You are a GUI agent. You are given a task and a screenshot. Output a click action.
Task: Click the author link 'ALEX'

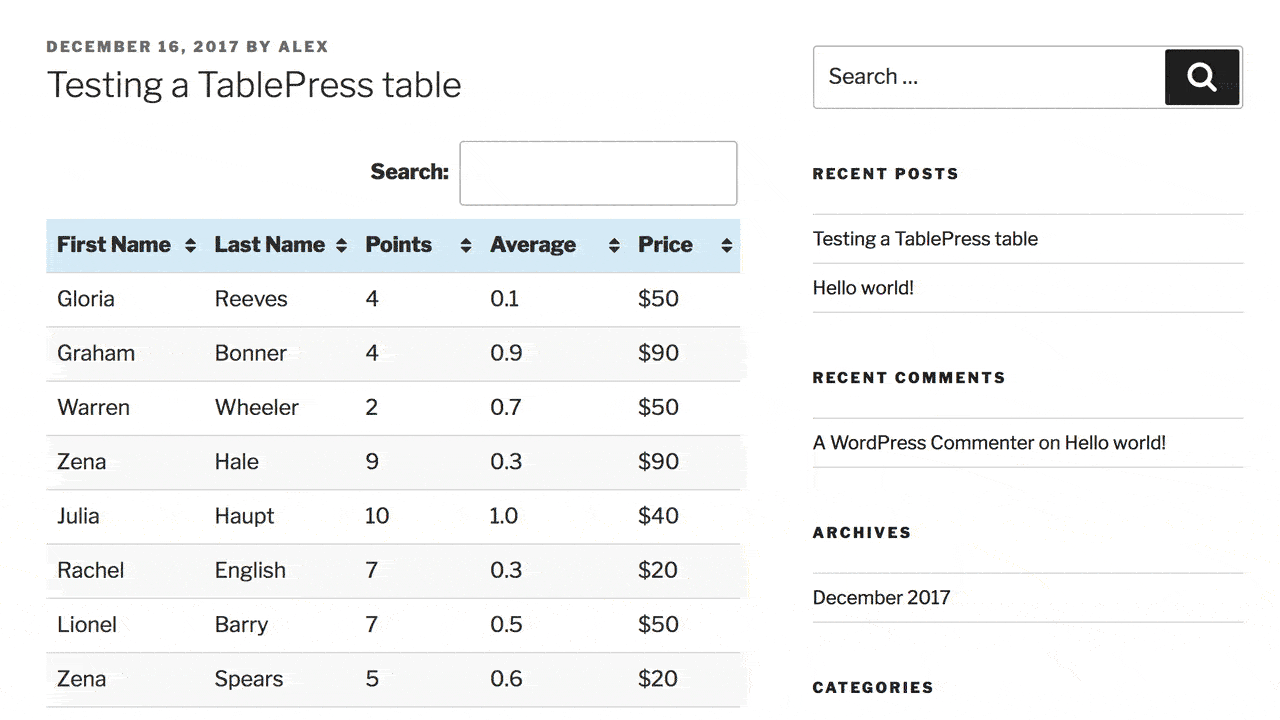point(303,46)
